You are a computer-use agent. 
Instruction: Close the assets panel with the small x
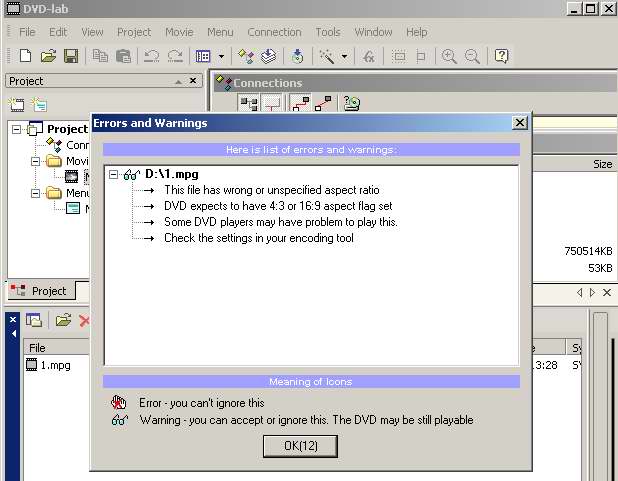(13, 319)
